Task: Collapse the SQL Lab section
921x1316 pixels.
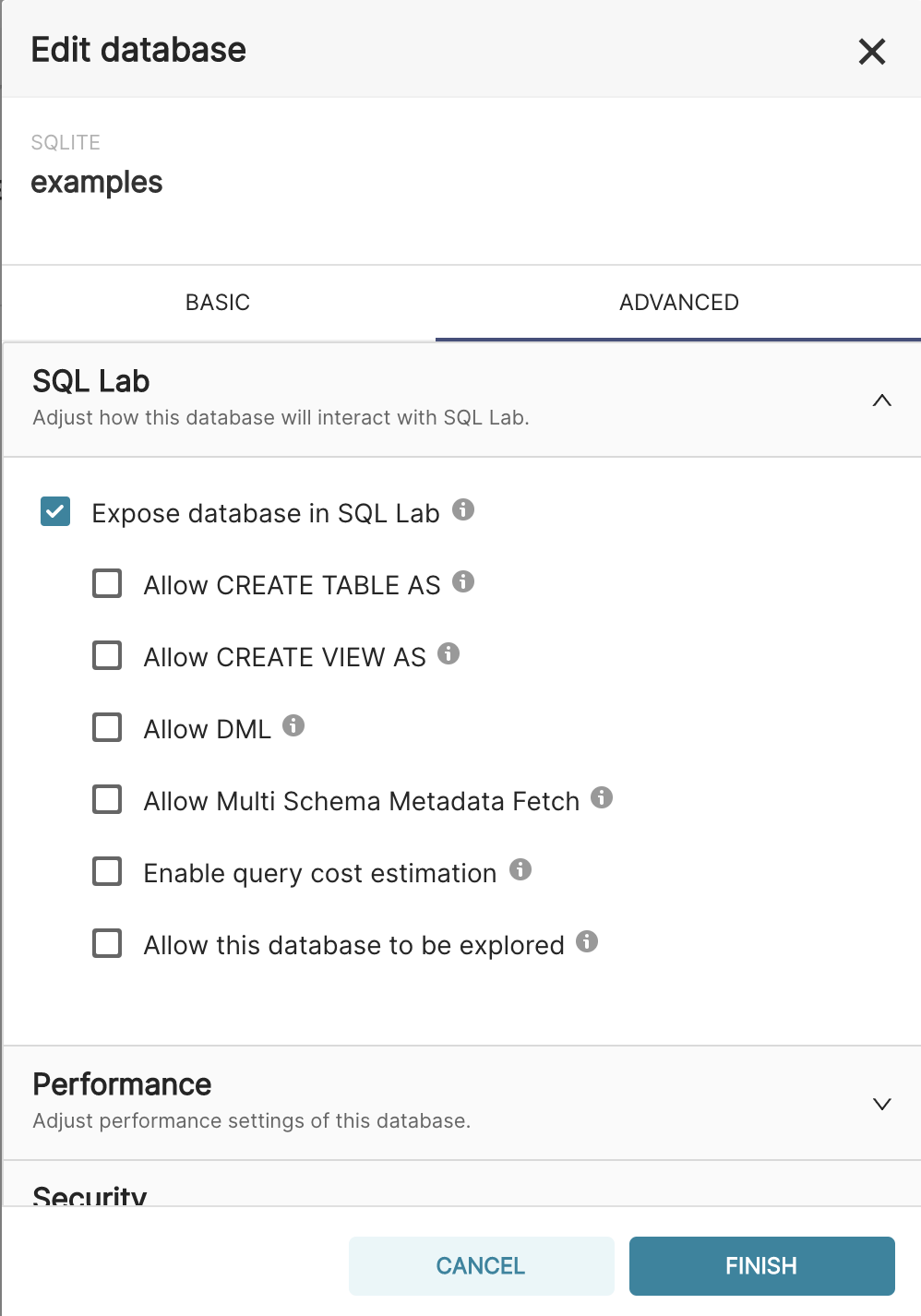Action: pos(881,401)
